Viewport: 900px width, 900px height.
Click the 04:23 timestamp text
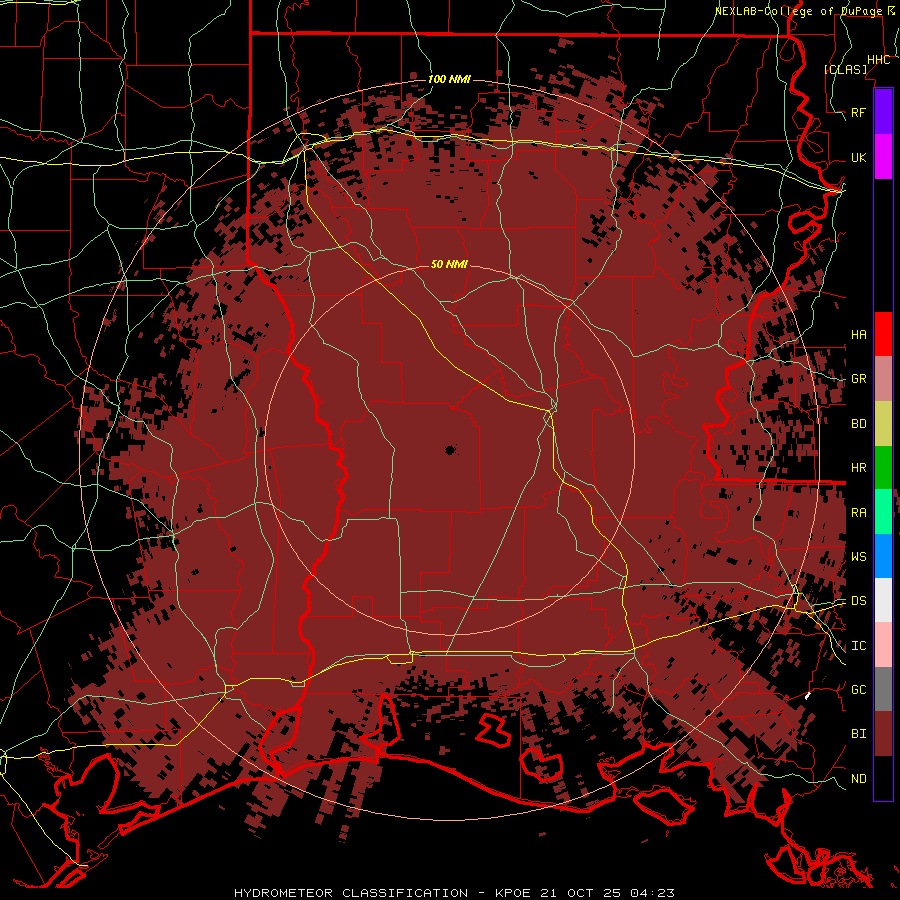[x=651, y=893]
